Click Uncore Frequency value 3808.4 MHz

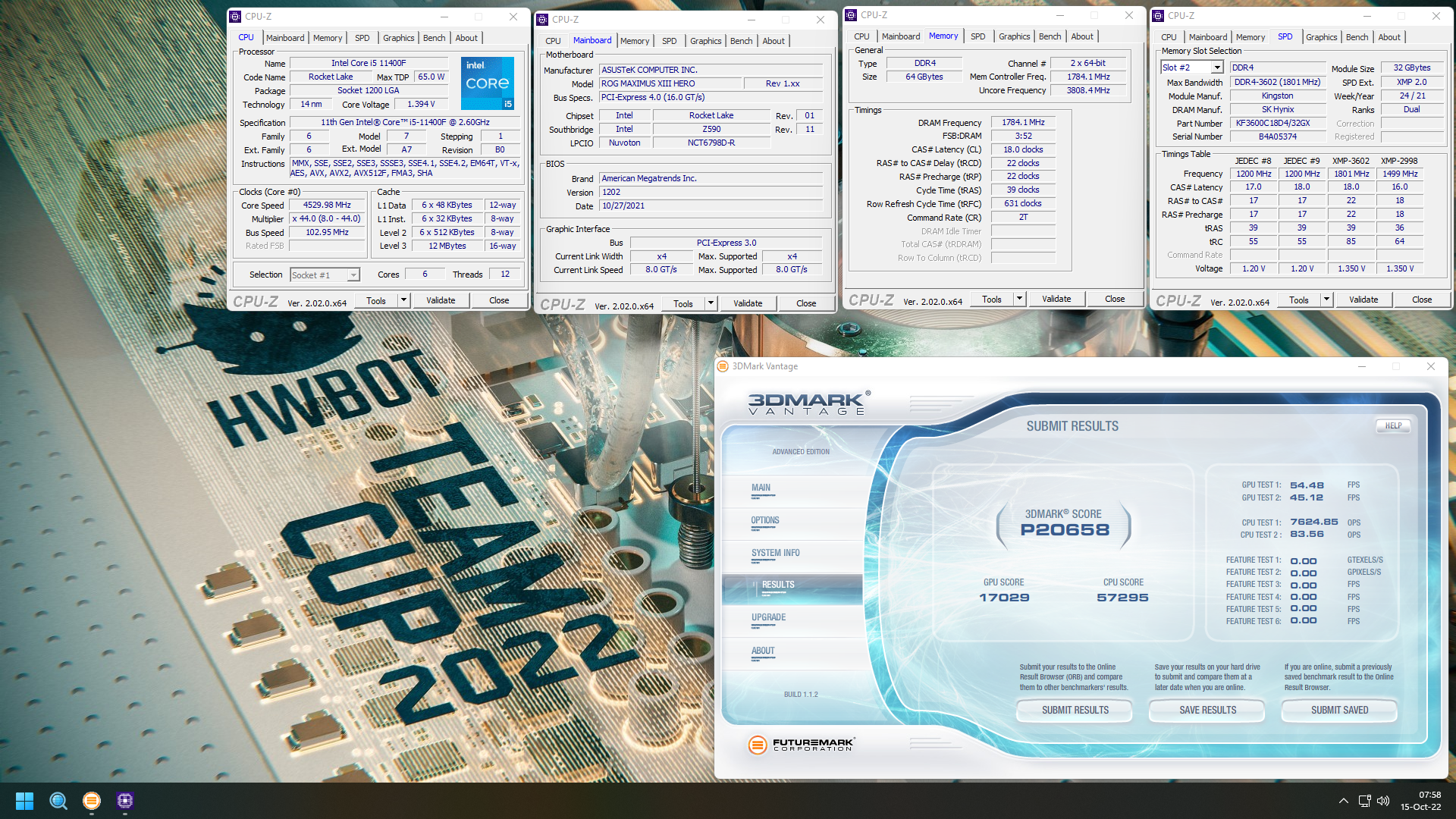tap(1087, 91)
